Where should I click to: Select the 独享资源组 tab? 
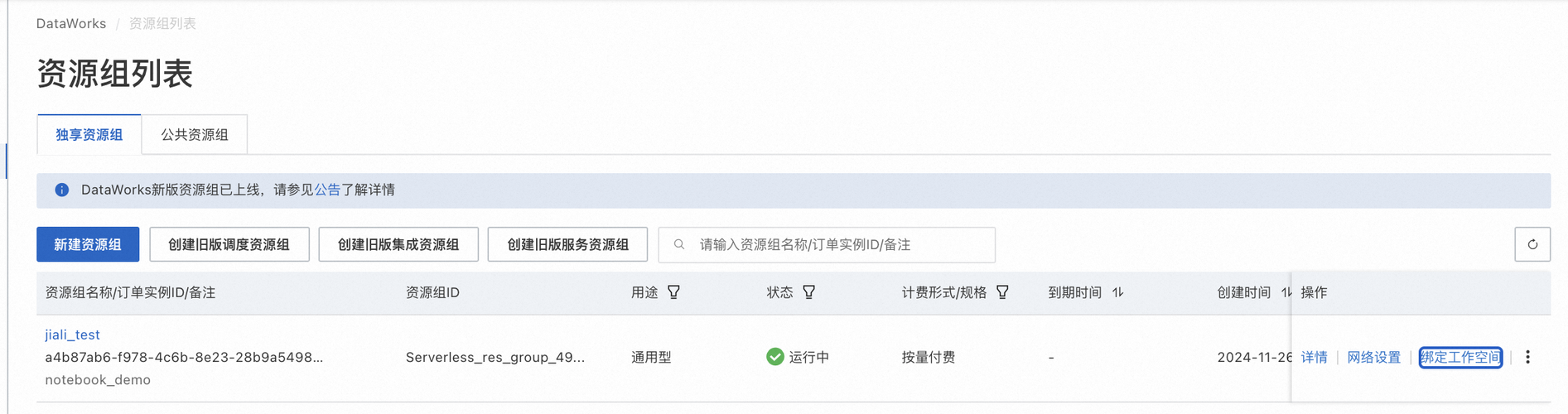click(89, 134)
